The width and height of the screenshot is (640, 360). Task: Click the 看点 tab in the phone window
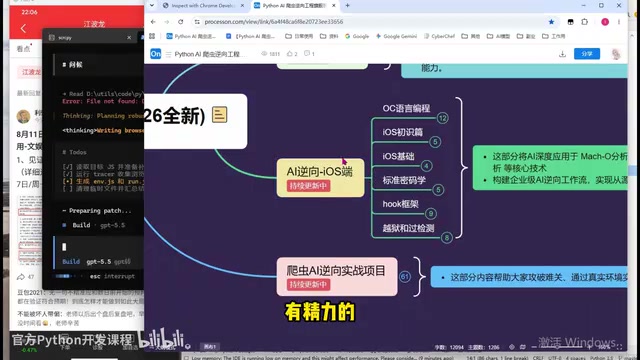23,49
